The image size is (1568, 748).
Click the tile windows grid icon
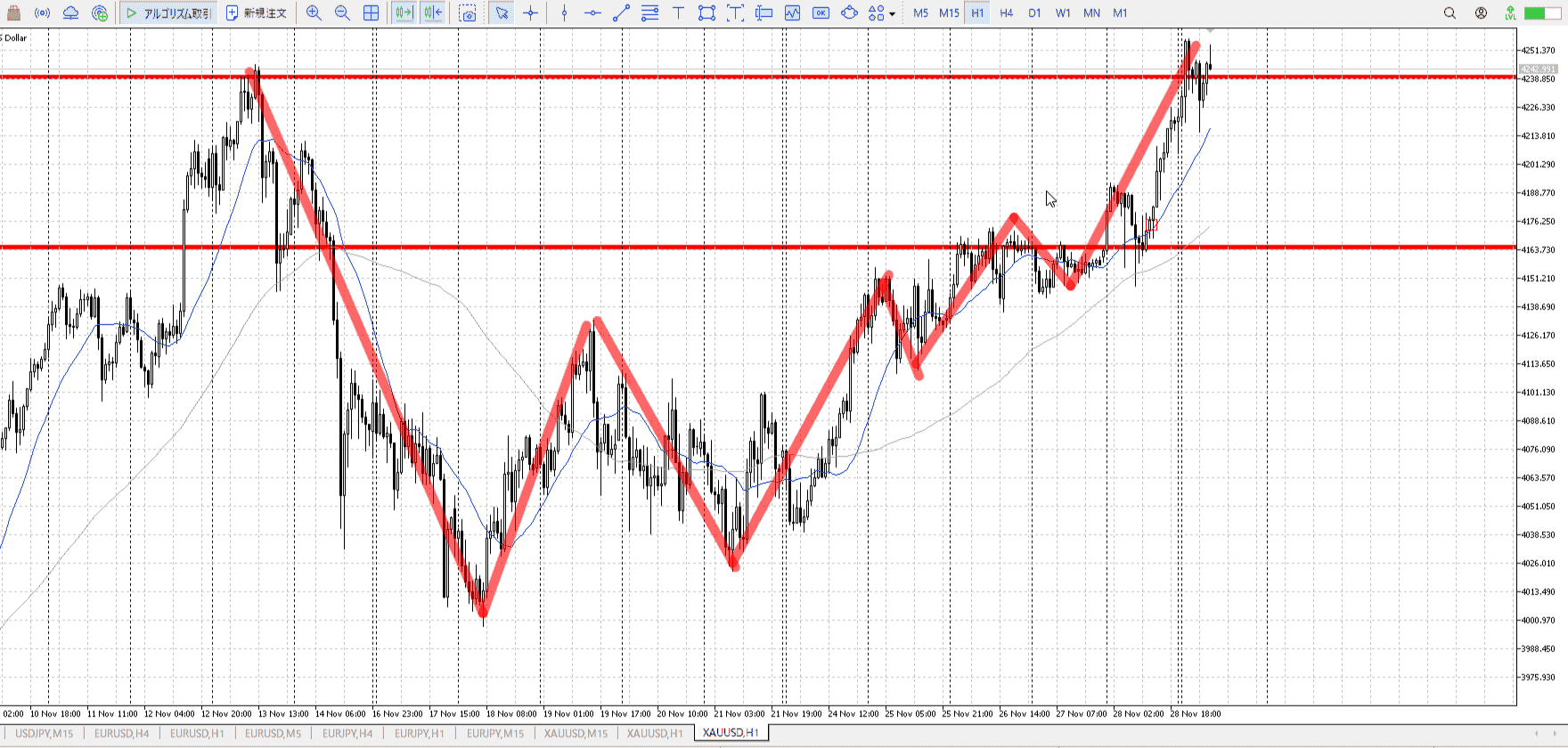tap(372, 13)
